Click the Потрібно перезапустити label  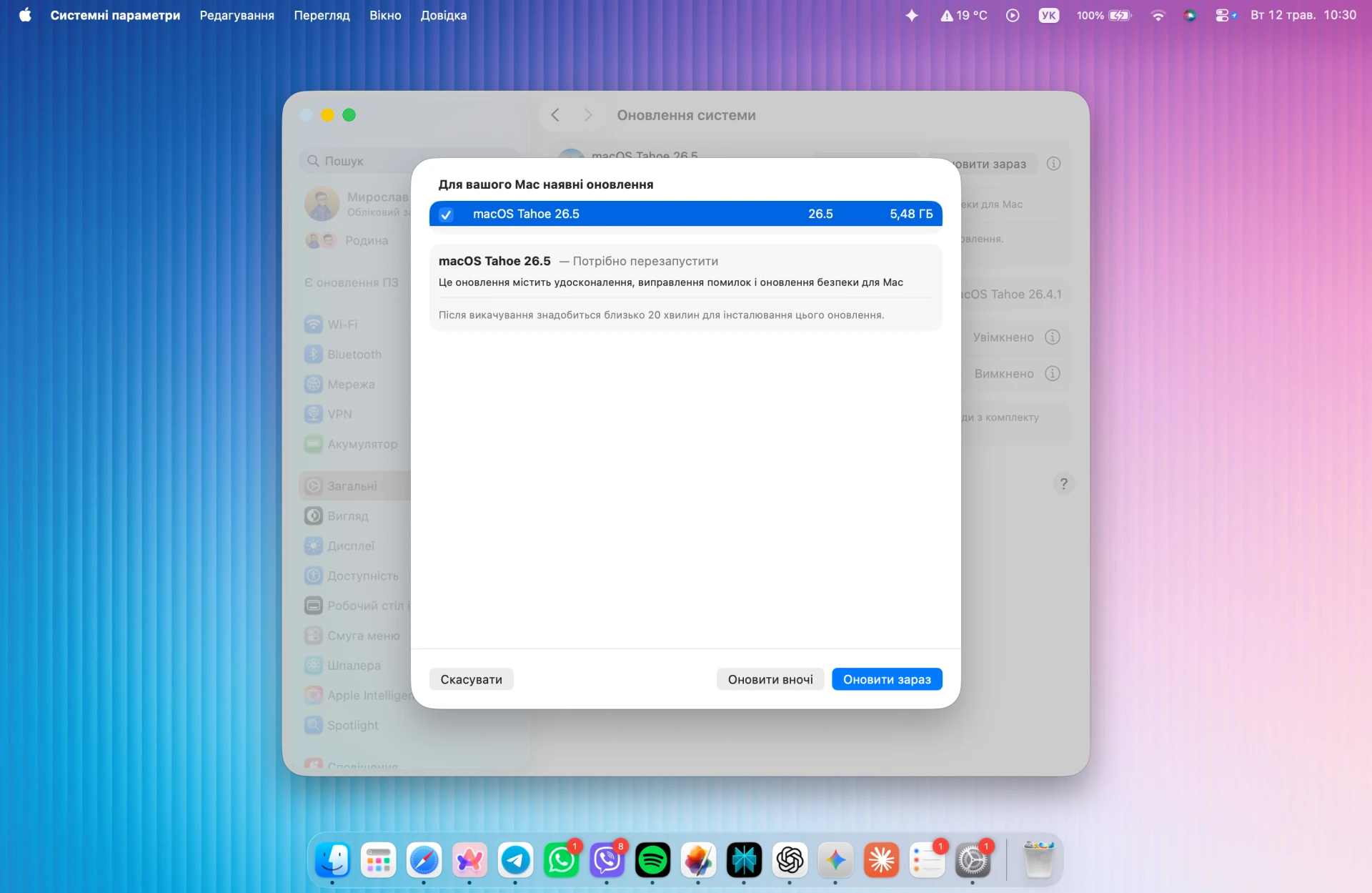pyautogui.click(x=645, y=261)
